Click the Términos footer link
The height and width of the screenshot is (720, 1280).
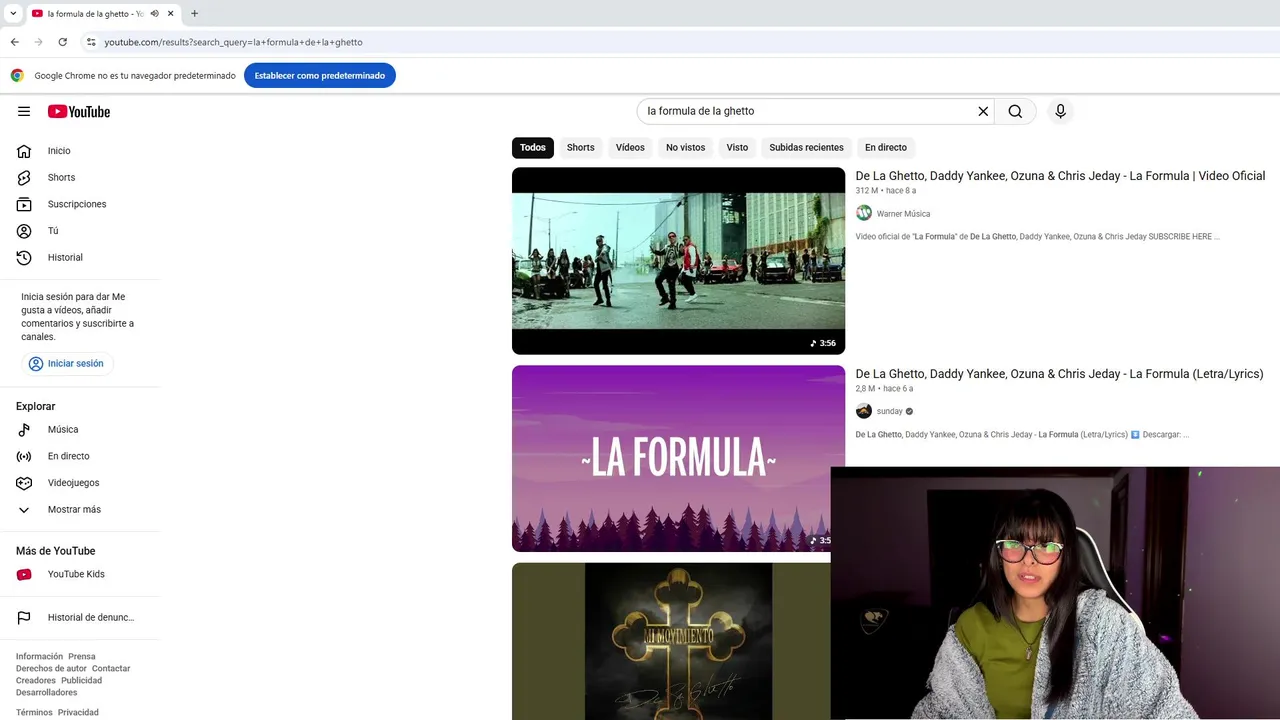[x=34, y=713]
